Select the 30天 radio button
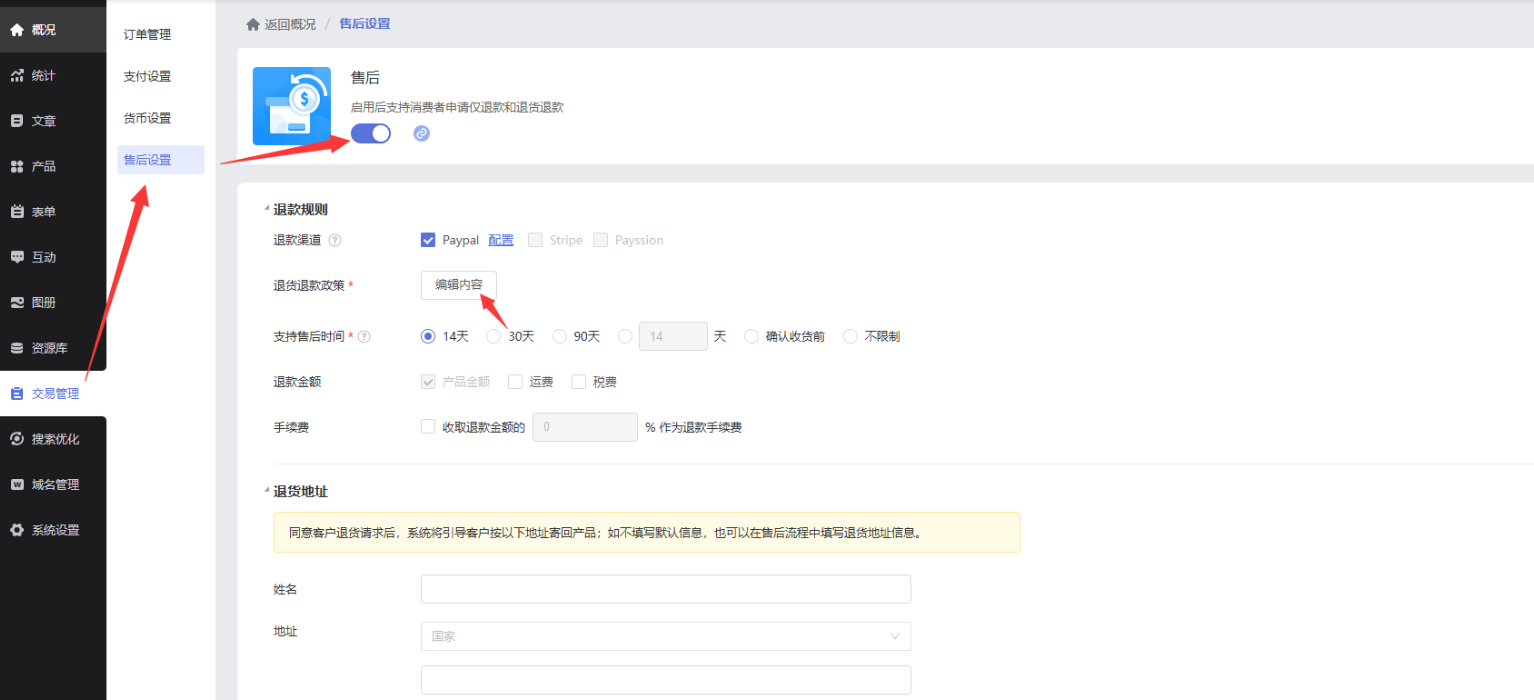 [493, 337]
